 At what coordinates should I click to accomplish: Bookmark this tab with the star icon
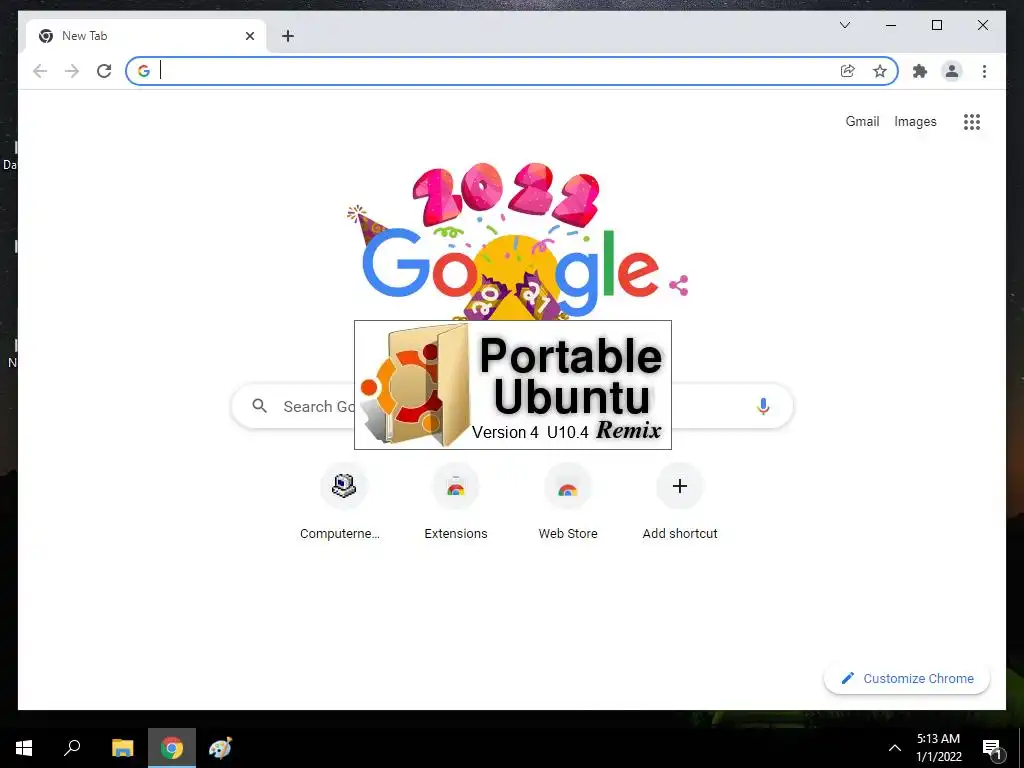click(880, 71)
